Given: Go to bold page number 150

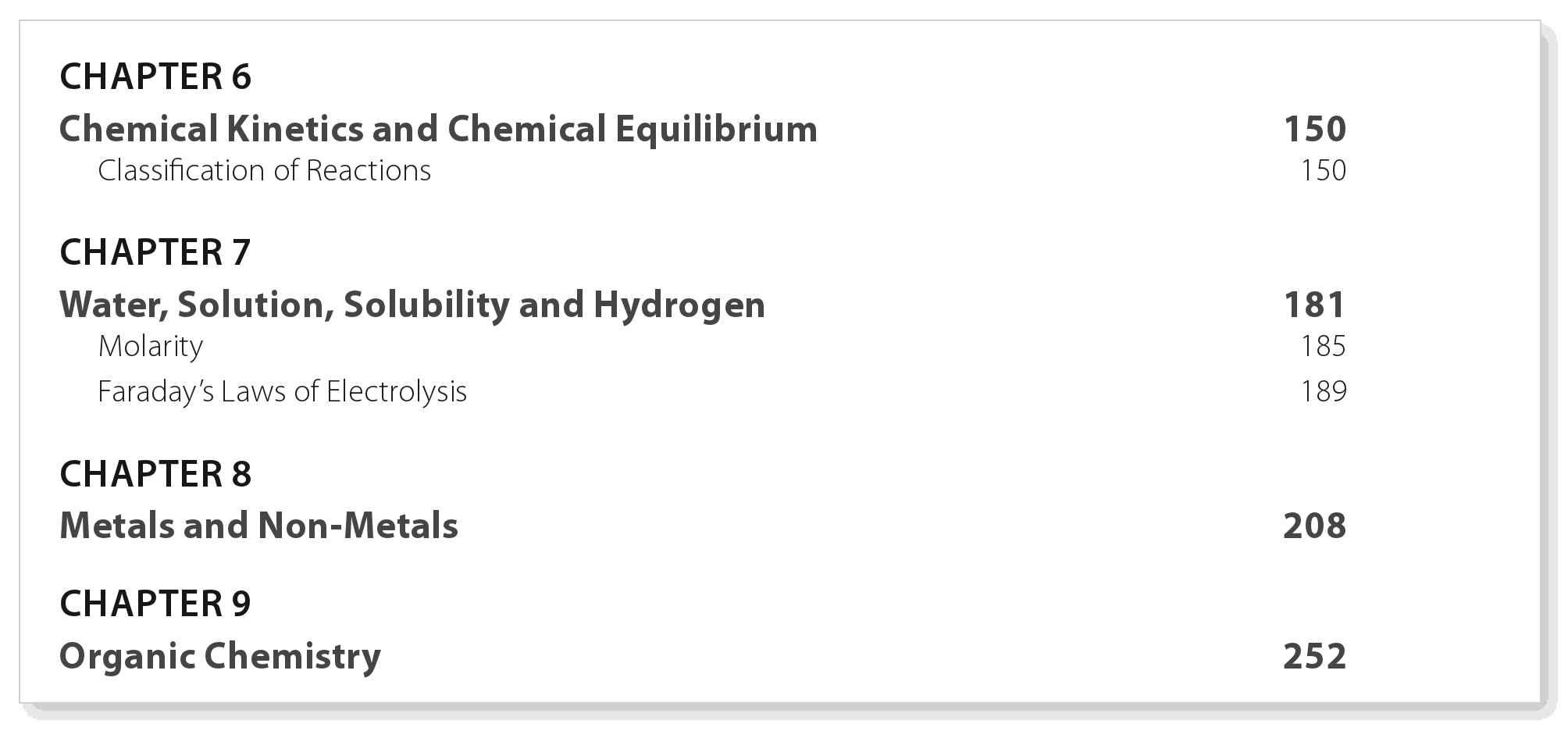Looking at the screenshot, I should (x=1315, y=129).
